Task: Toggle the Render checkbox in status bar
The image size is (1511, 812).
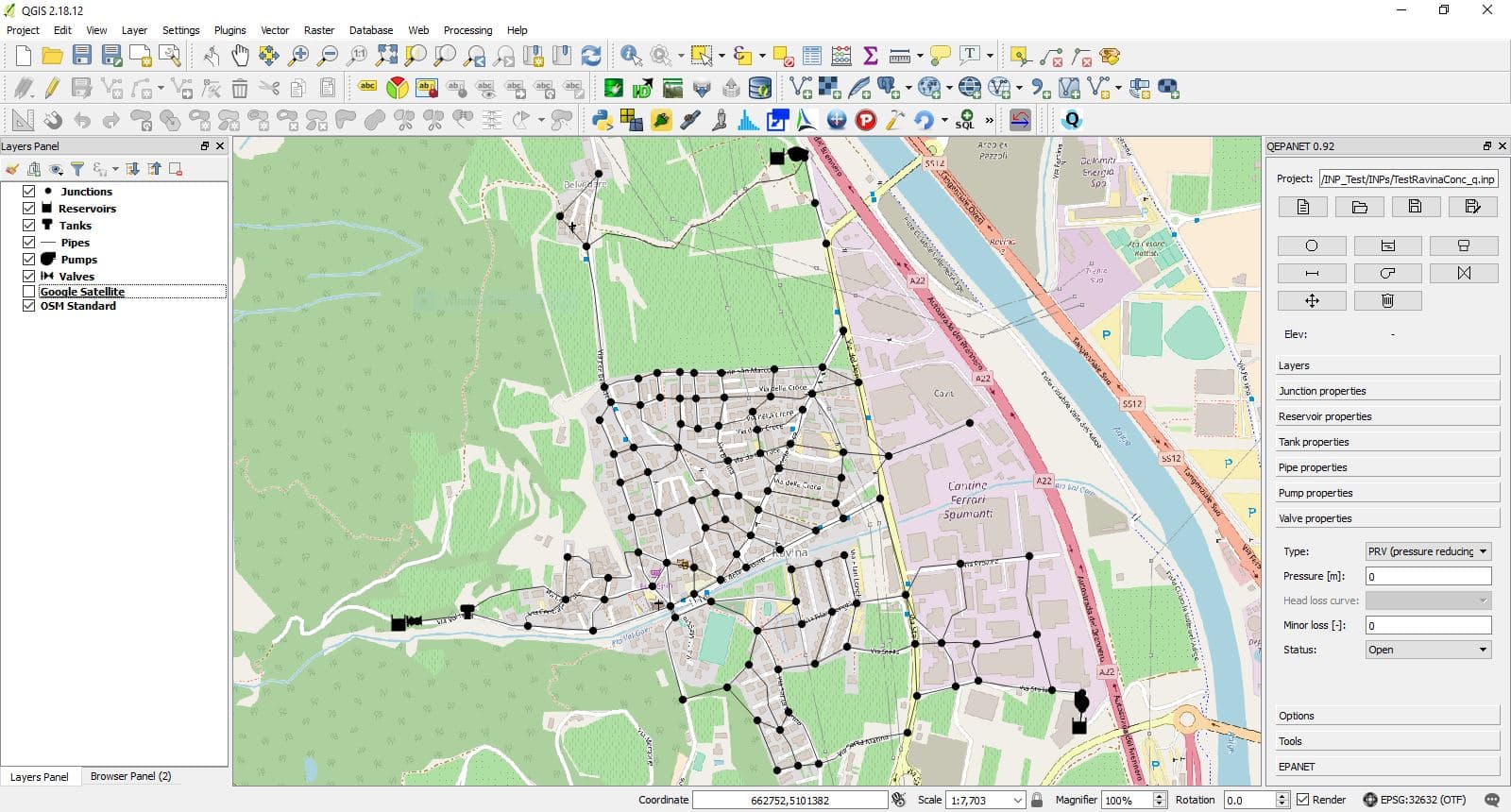Action: (1303, 800)
